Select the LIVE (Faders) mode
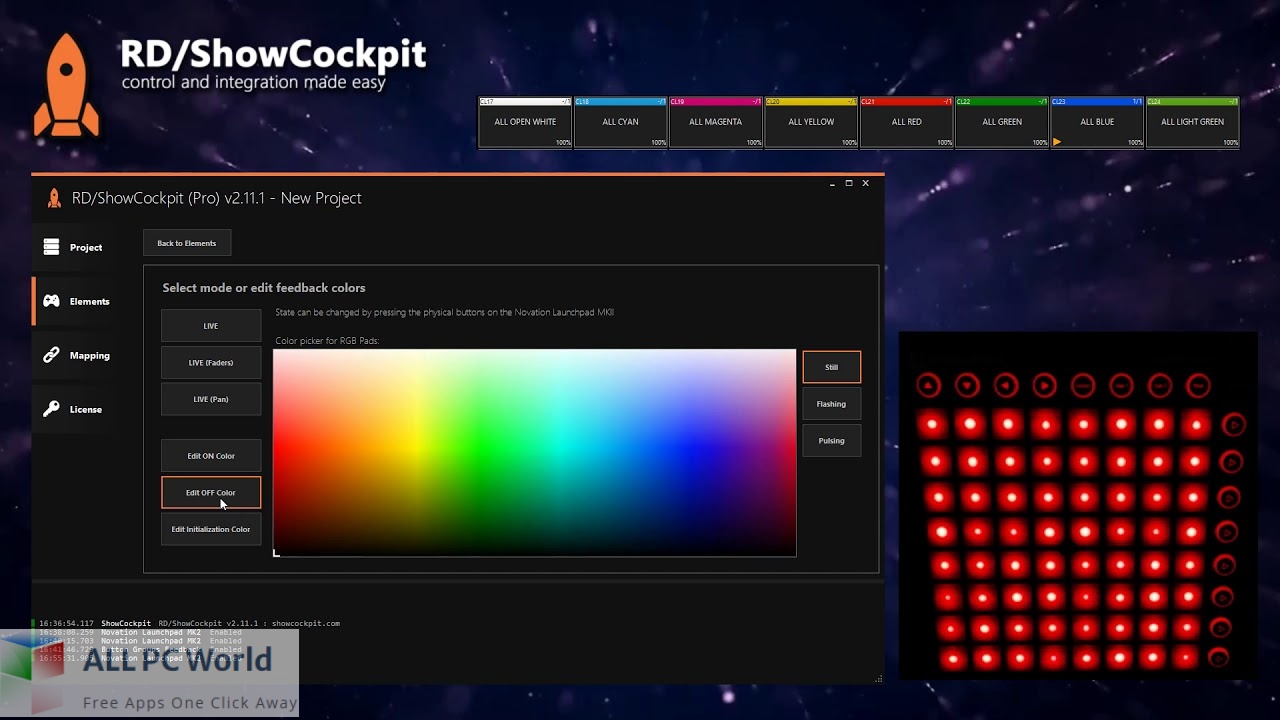1280x720 pixels. (211, 362)
